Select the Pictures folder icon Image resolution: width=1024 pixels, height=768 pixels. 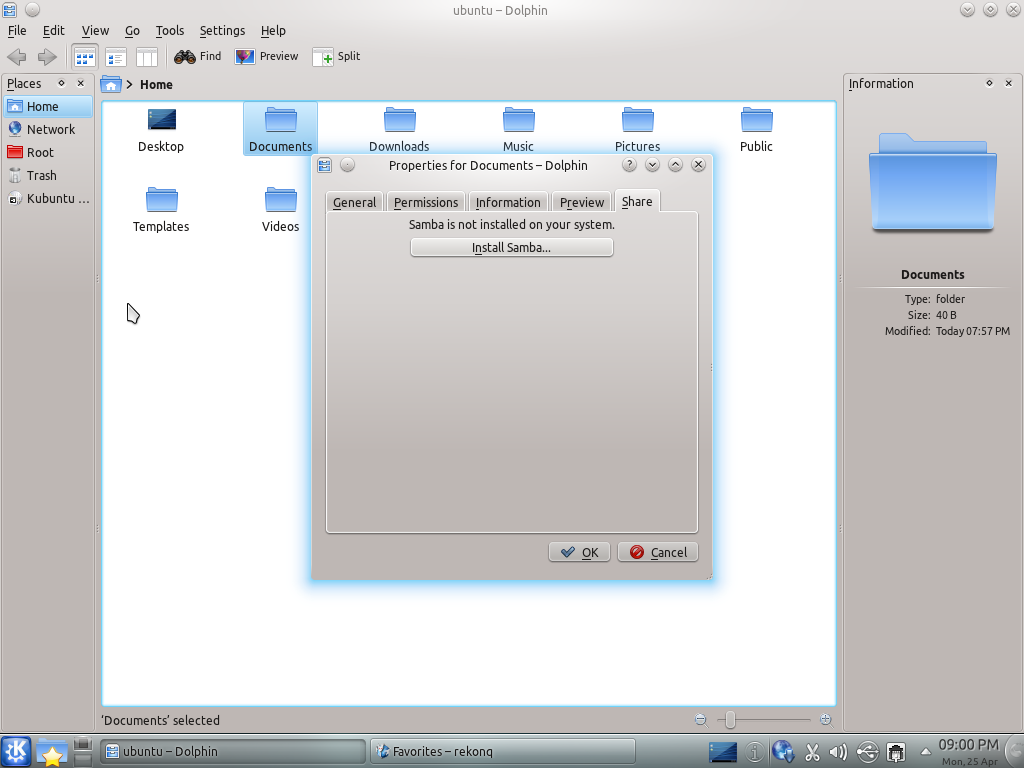637,120
